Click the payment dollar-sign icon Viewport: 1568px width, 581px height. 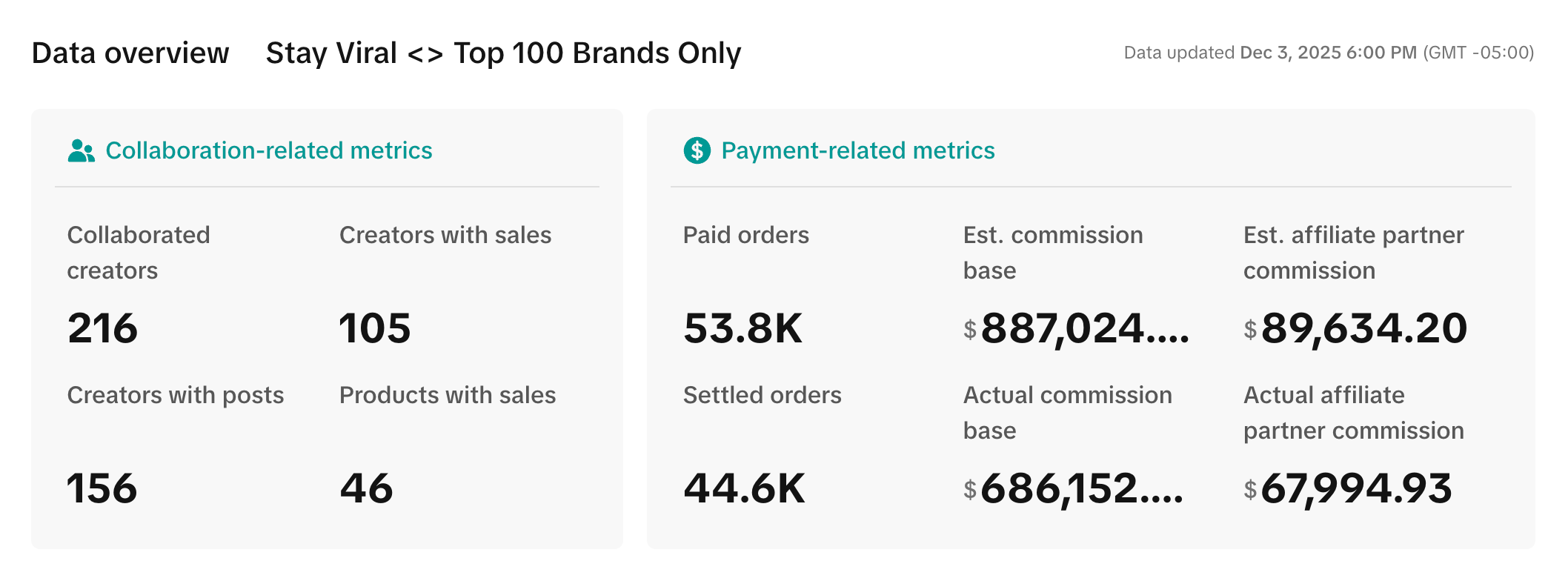(697, 150)
